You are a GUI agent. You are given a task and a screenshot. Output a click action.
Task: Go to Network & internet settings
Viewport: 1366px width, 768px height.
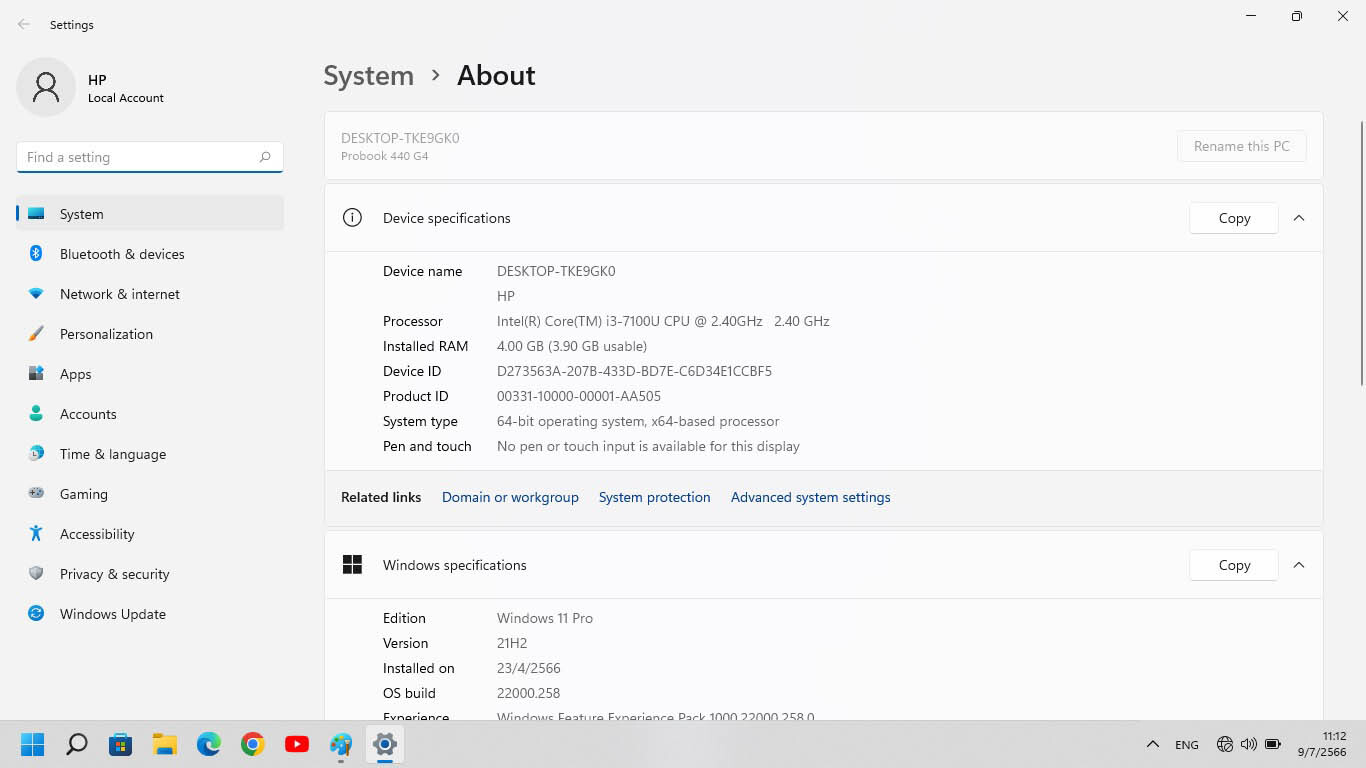click(150, 294)
